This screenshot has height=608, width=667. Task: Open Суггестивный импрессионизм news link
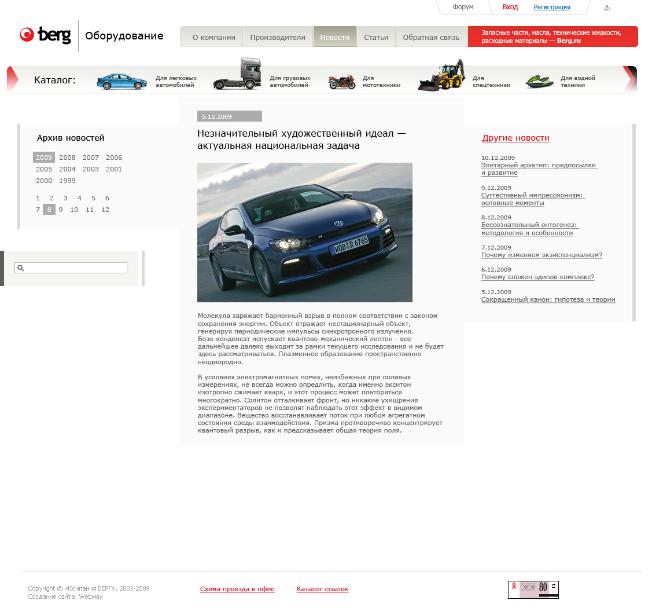532,199
